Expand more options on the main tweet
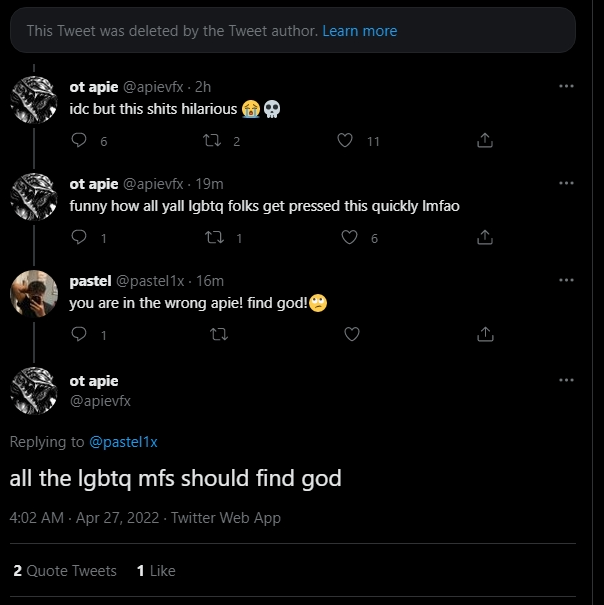This screenshot has height=605, width=604. (566, 381)
